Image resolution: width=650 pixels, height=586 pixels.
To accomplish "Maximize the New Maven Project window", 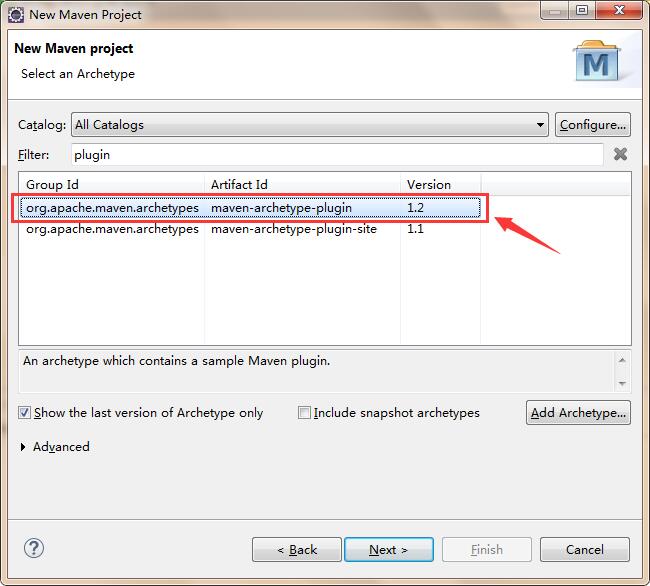I will pos(582,10).
